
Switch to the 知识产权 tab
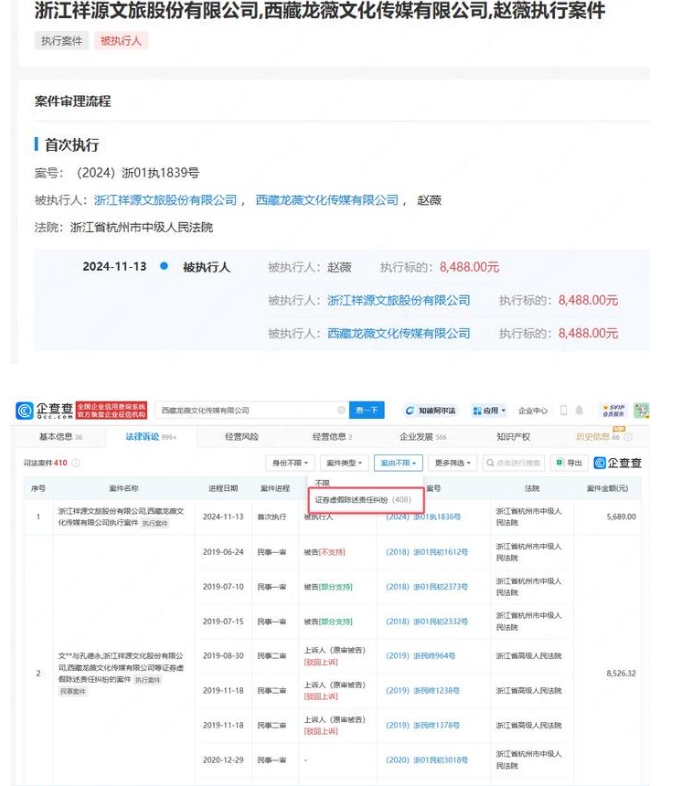pos(513,437)
